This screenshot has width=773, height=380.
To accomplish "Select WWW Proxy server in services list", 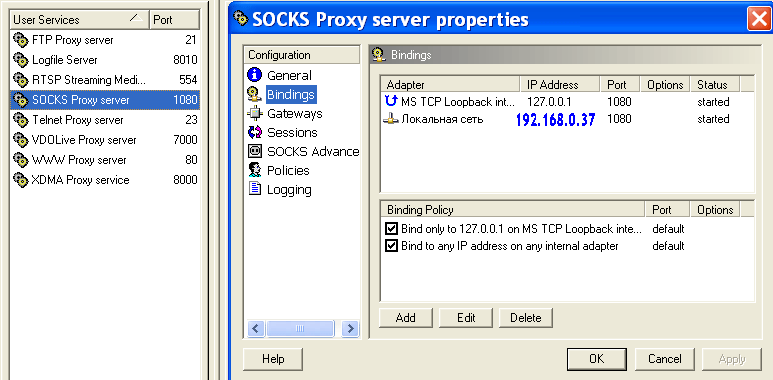I will (x=105, y=160).
